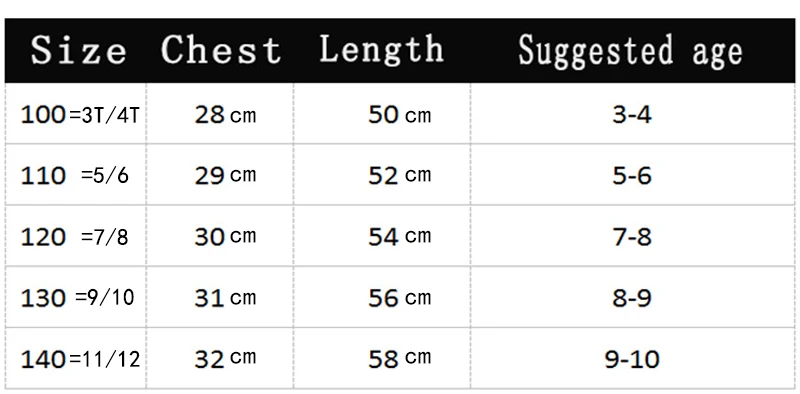This screenshot has width=800, height=394.
Task: Click the 28 cm chest value
Action: coord(225,115)
